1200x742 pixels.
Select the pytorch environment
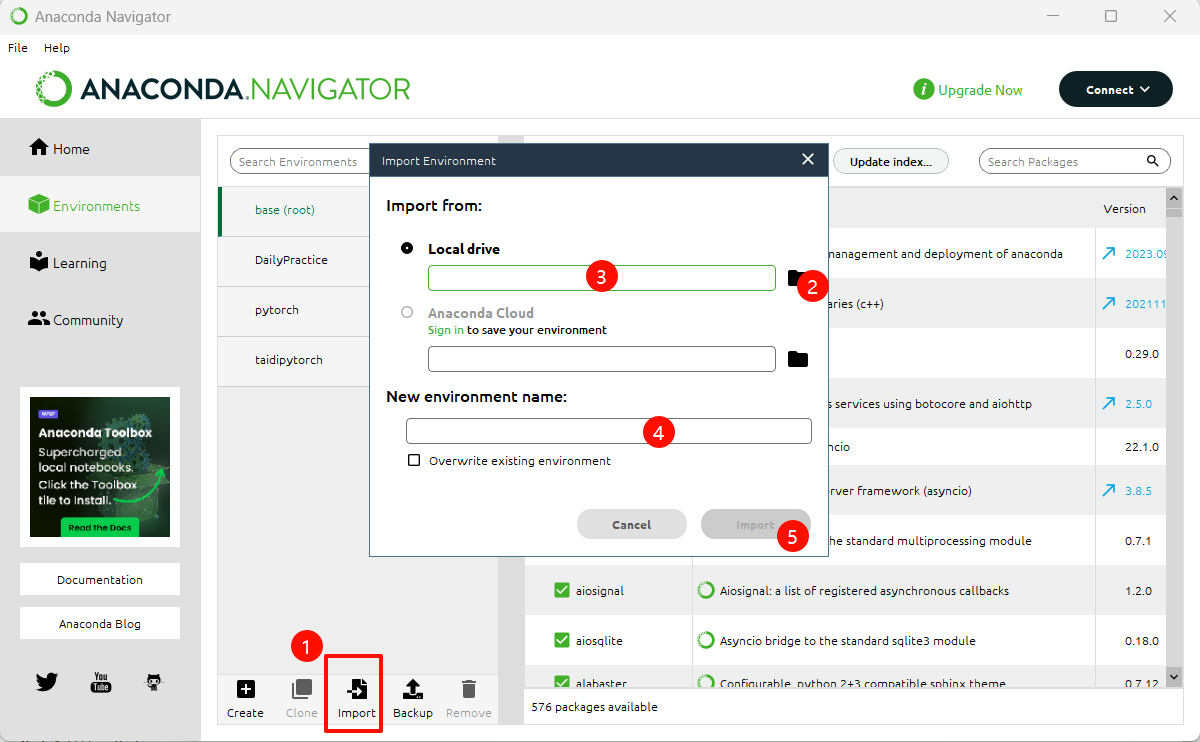(x=294, y=310)
